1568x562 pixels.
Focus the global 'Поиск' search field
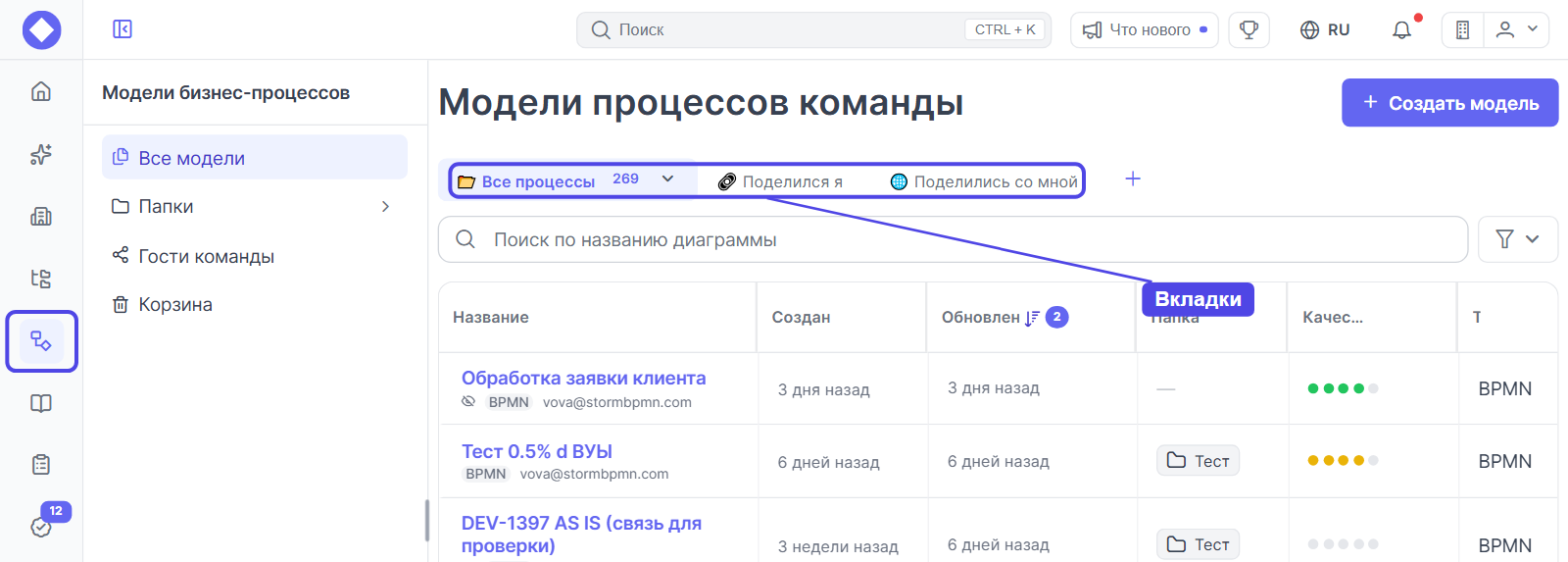[x=813, y=29]
